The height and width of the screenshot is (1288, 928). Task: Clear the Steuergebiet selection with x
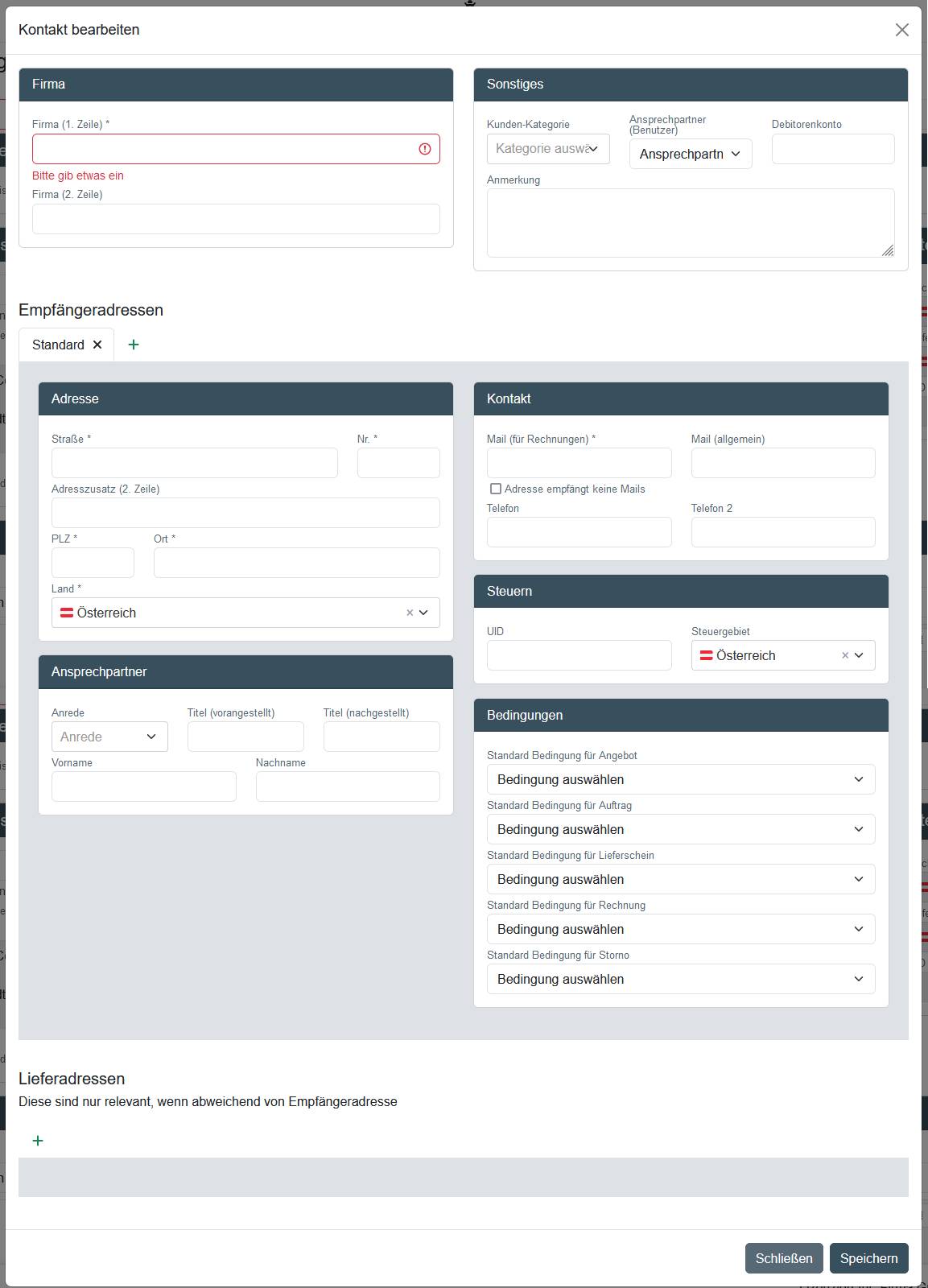click(845, 655)
